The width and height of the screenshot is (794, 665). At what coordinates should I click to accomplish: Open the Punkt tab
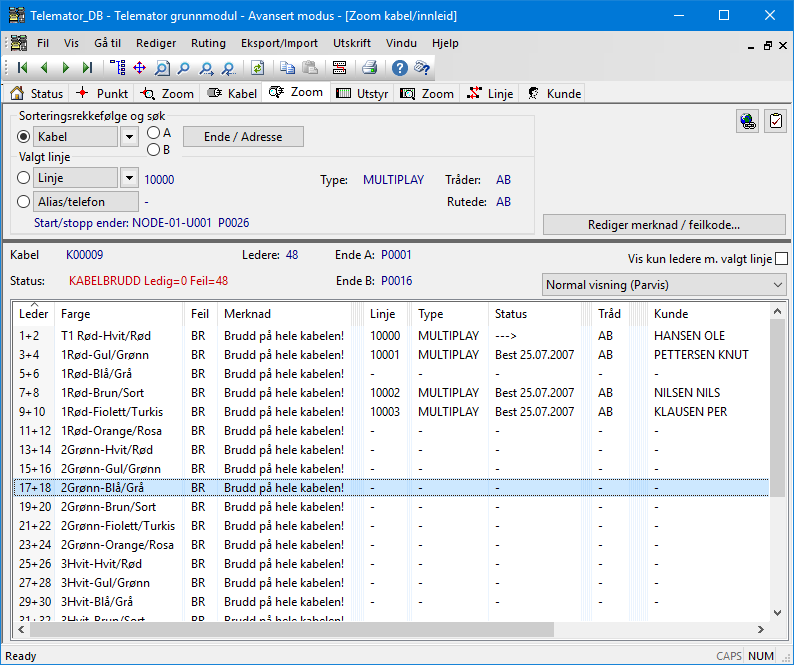[102, 93]
